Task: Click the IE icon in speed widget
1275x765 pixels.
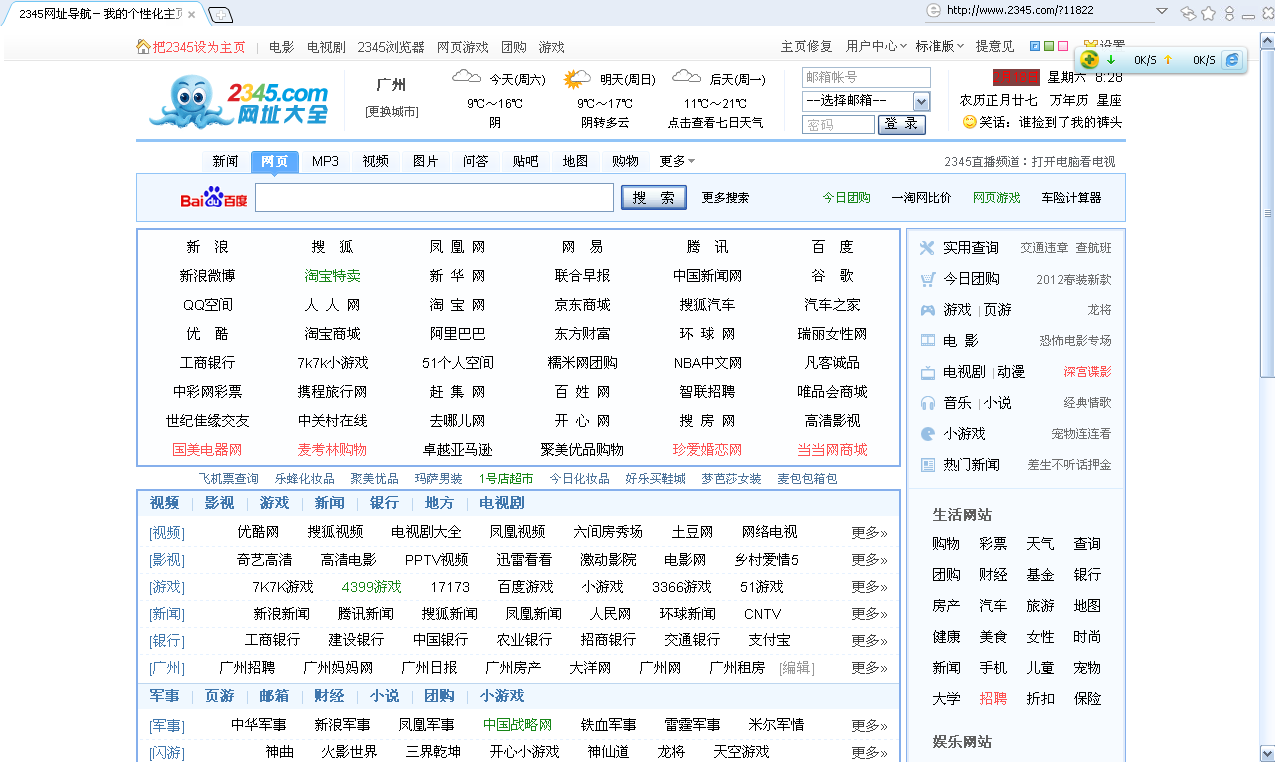Action: pos(1232,60)
